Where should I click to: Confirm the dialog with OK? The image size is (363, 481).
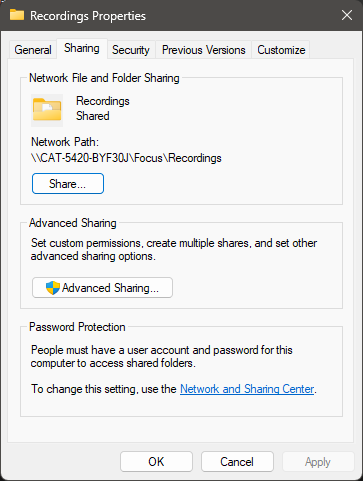156,462
